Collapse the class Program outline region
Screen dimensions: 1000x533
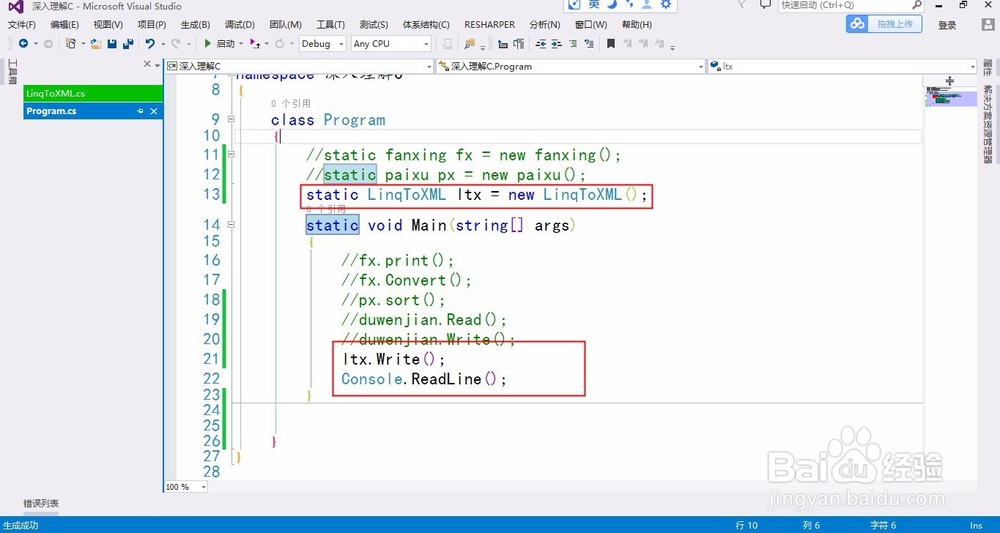point(231,119)
